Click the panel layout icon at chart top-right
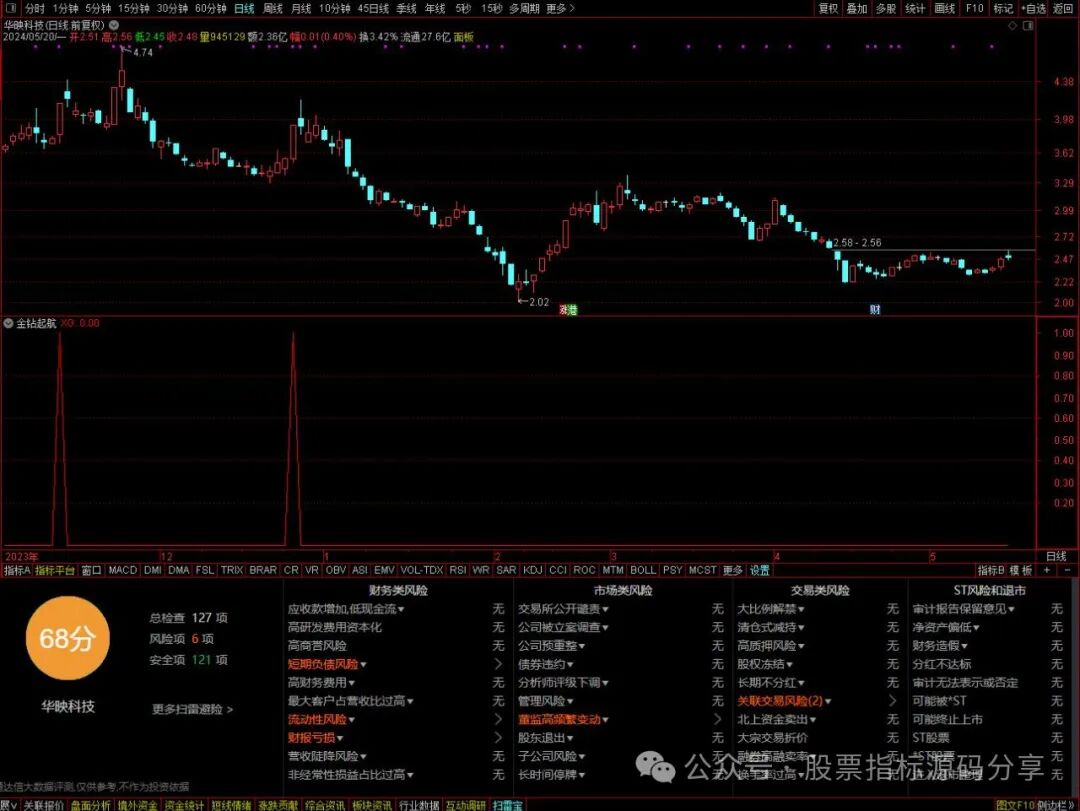Viewport: 1080px width, 811px height. click(1028, 25)
